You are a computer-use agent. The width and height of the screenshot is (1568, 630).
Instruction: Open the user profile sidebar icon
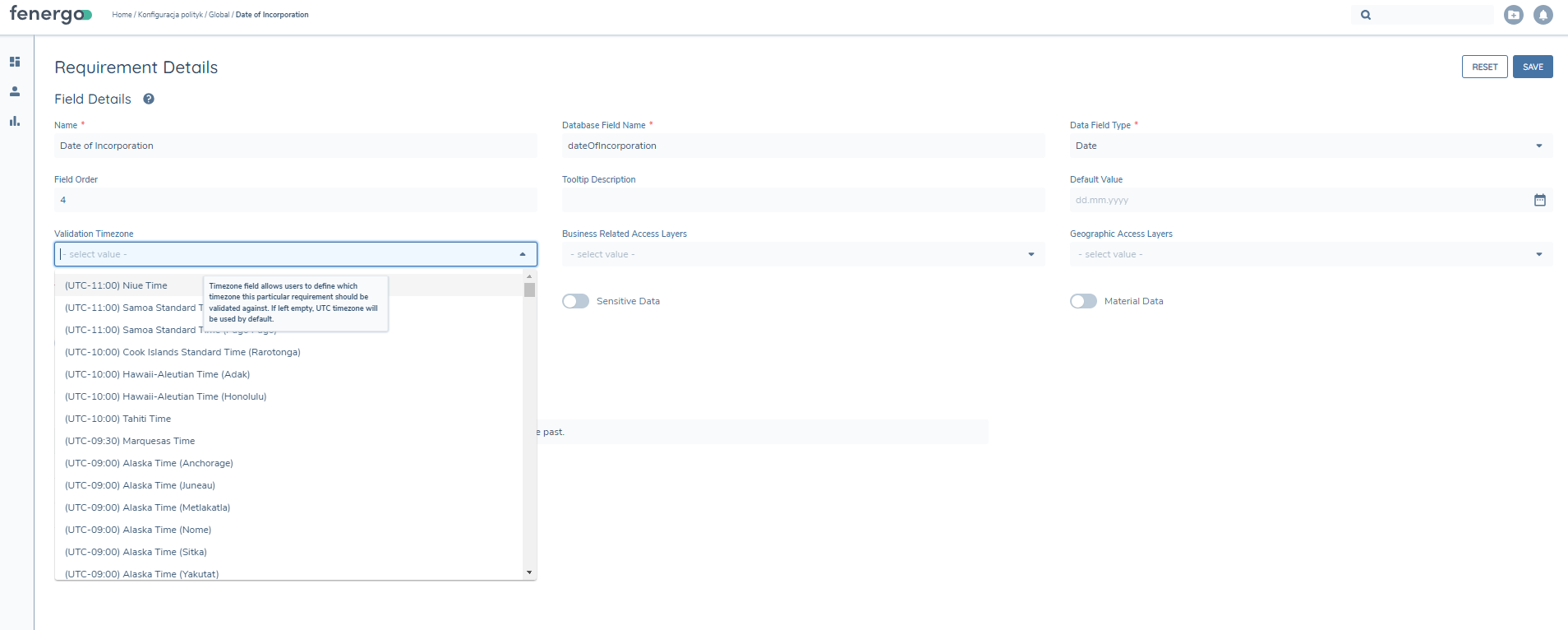point(15,91)
